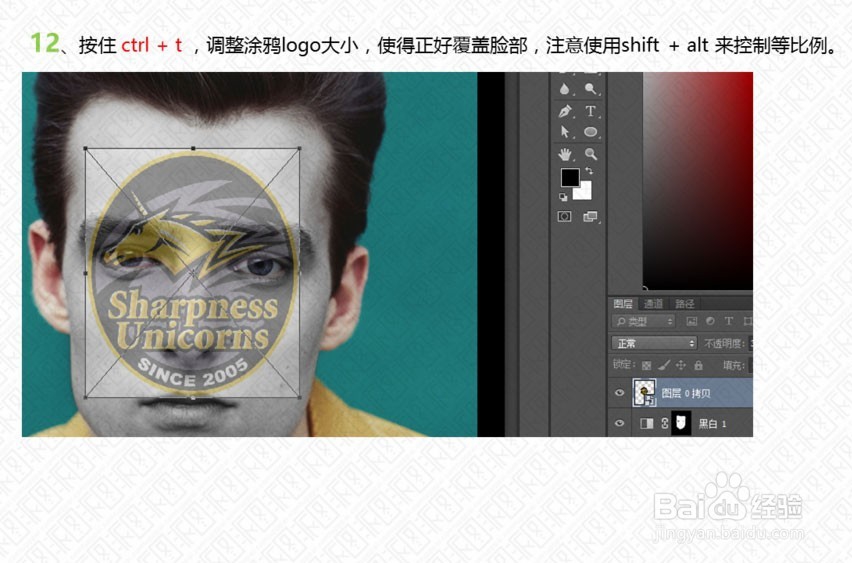Select the Horizontal Type tool
Screen dimensions: 852x563
pos(591,111)
